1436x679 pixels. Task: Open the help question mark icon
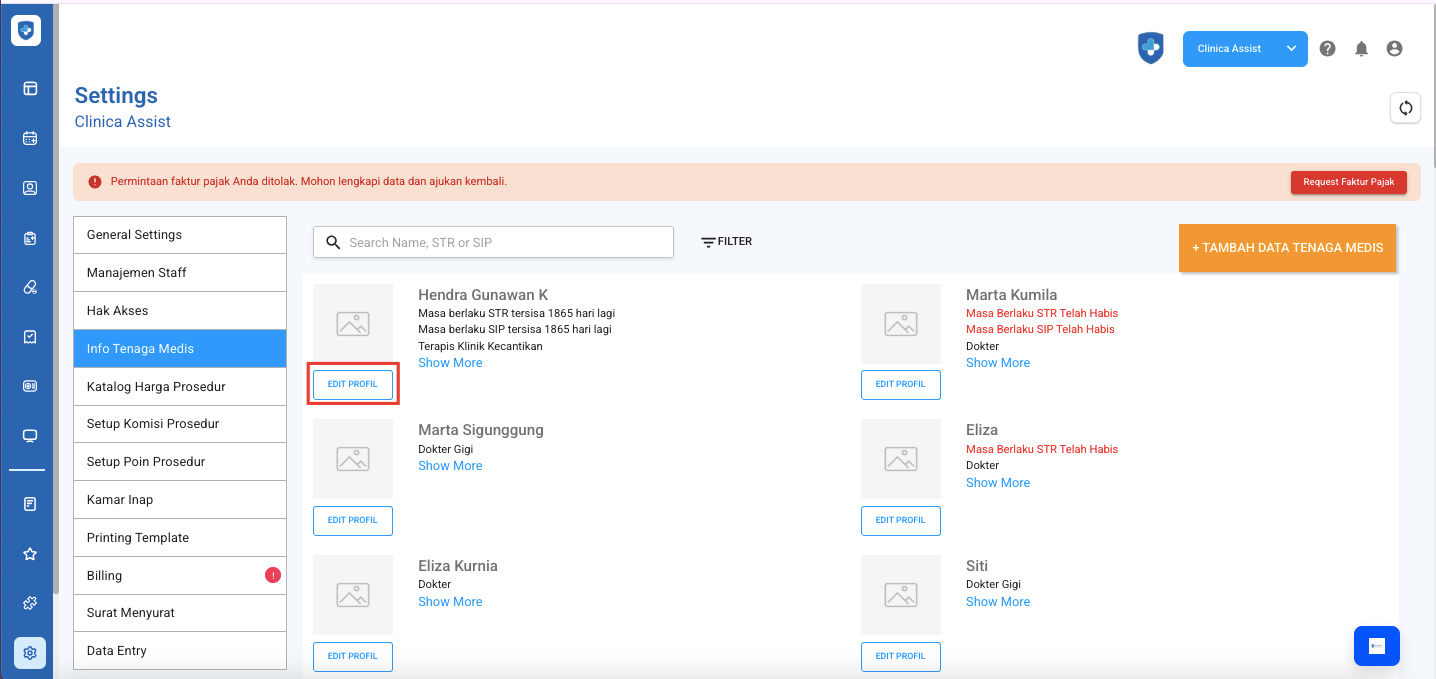click(1327, 49)
